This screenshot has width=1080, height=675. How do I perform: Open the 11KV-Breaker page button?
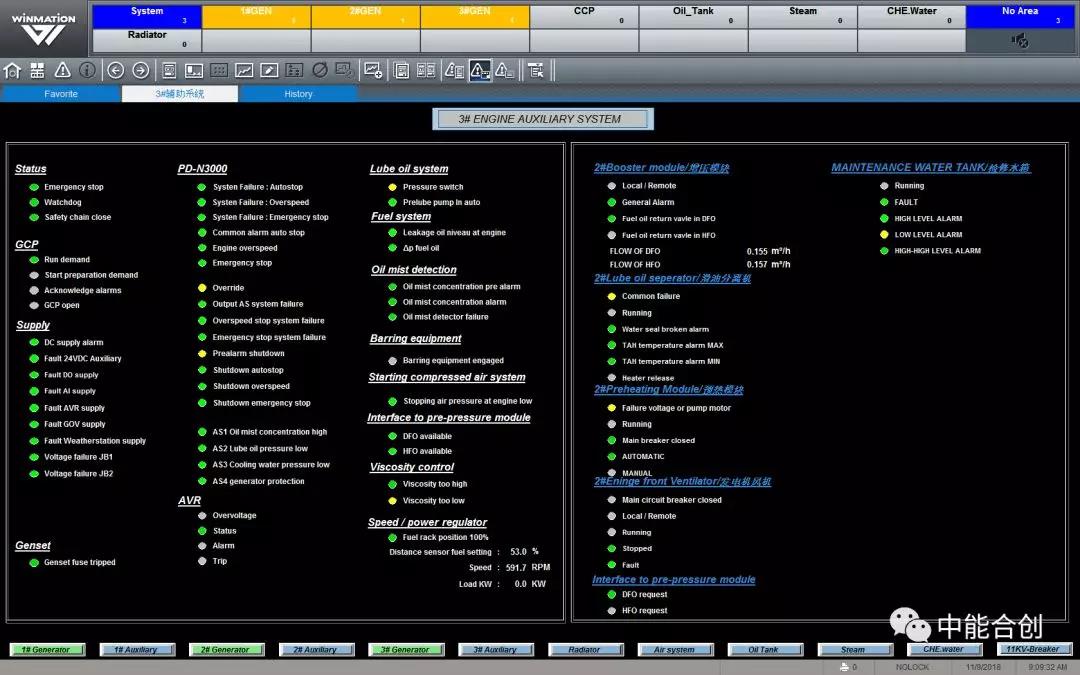point(1032,650)
